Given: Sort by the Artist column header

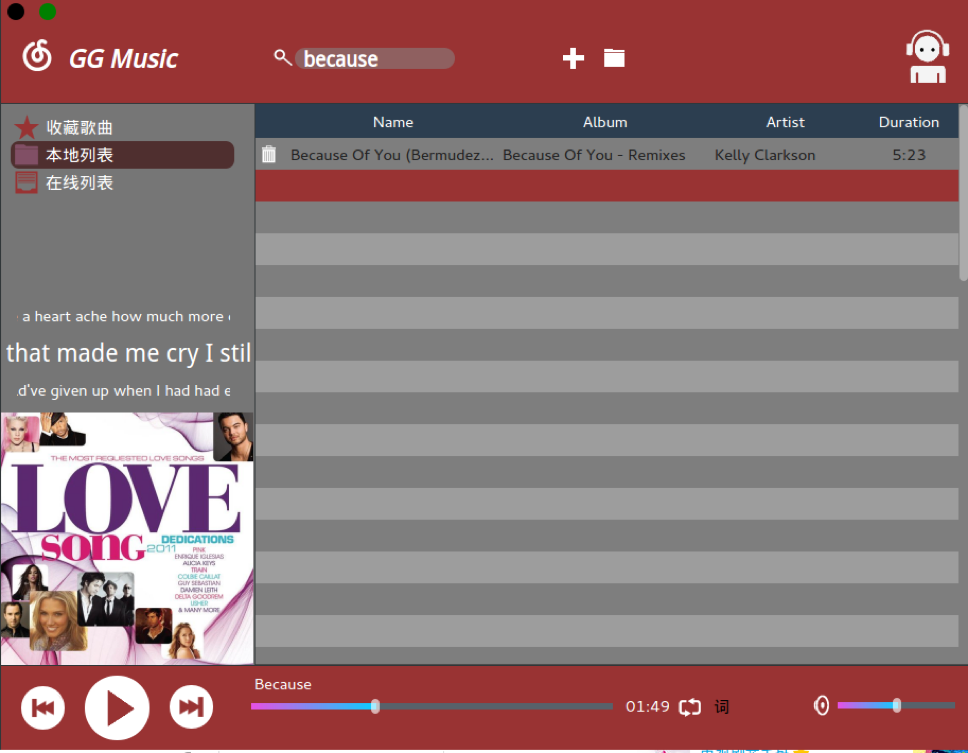Looking at the screenshot, I should tap(785, 122).
